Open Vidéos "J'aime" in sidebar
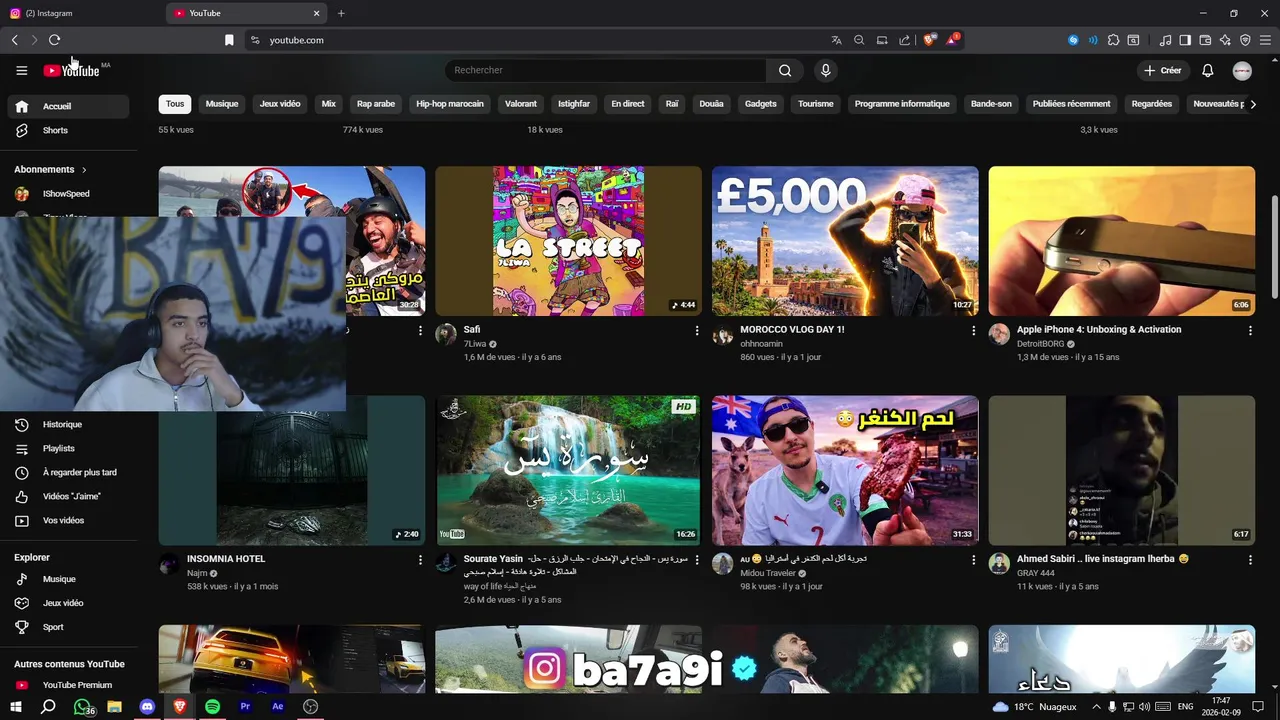 click(x=68, y=496)
